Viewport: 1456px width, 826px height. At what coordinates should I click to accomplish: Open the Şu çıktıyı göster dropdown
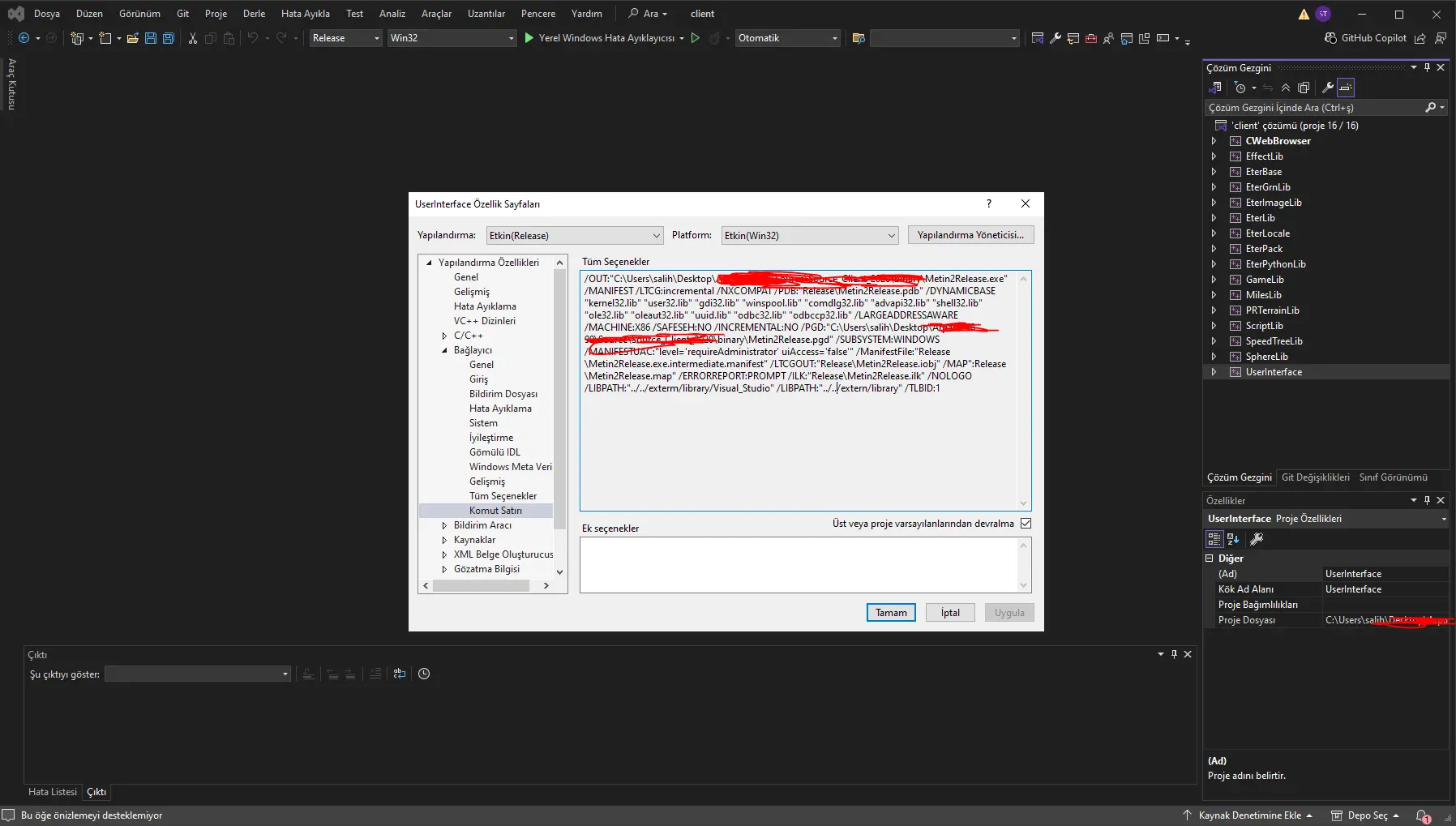[197, 674]
